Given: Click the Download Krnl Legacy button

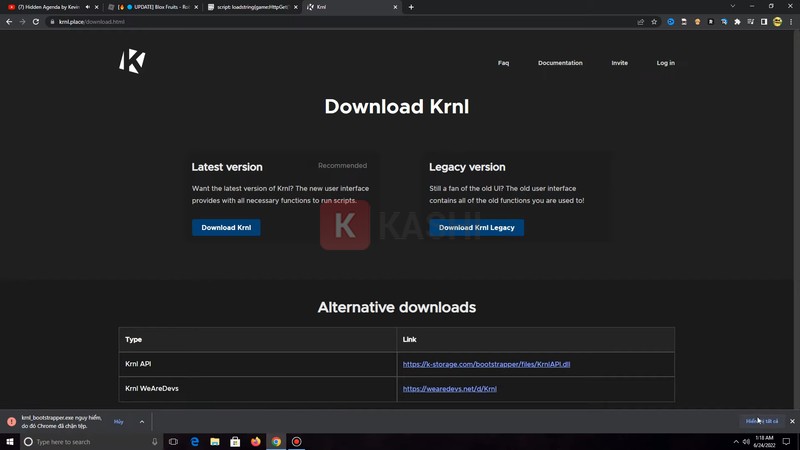Looking at the screenshot, I should click(x=477, y=228).
